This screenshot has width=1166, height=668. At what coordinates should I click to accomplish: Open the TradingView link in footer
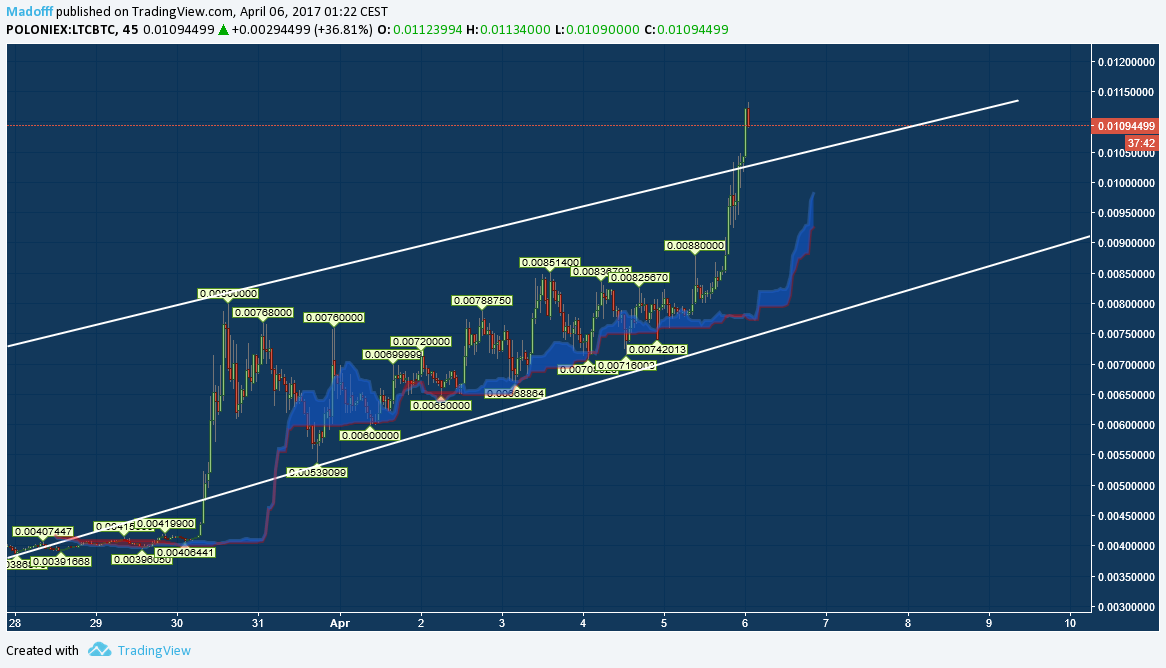coord(154,651)
